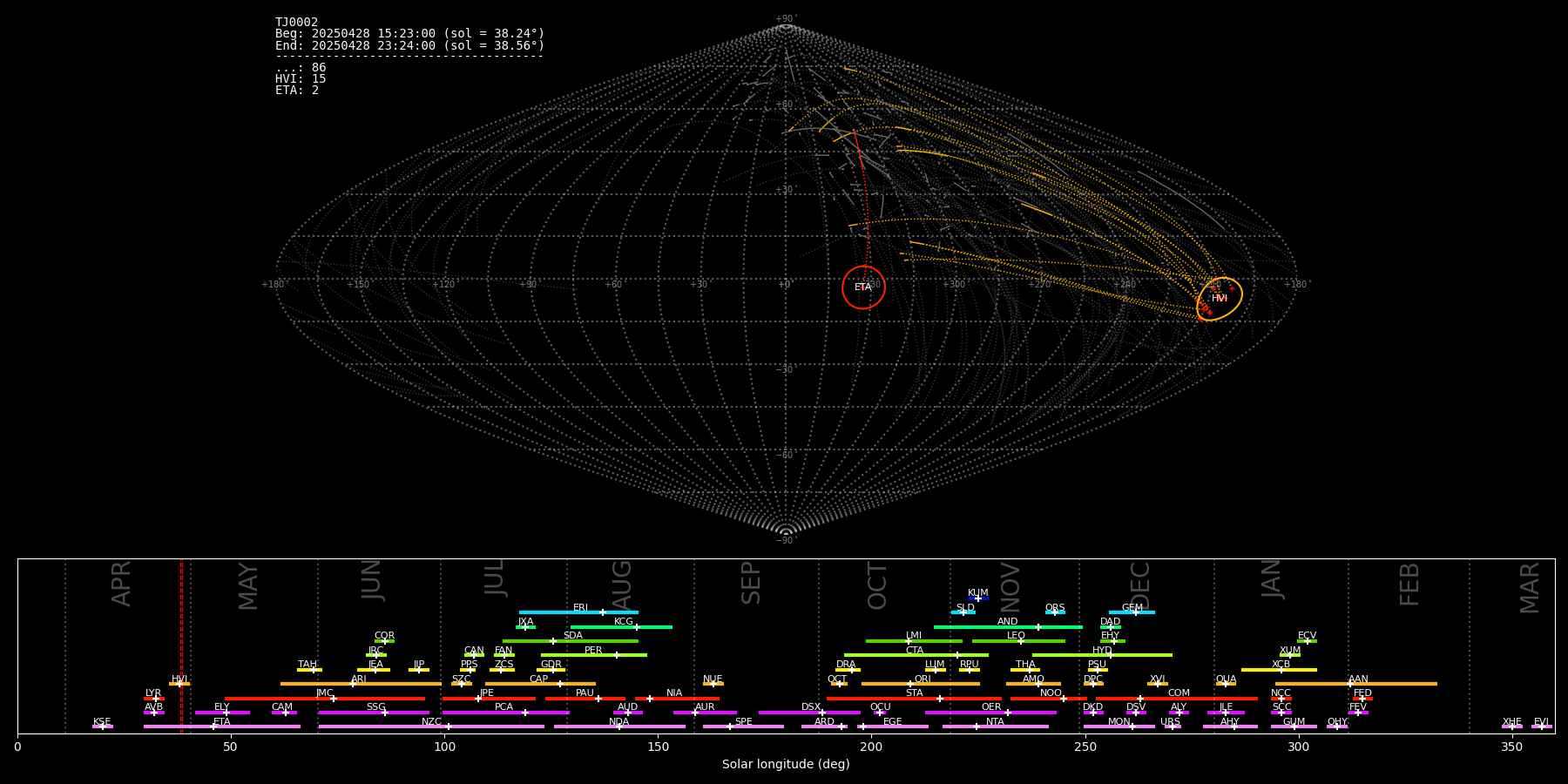This screenshot has height=784, width=1568.
Task: Click the MAY month label in the timeline
Action: point(248,586)
